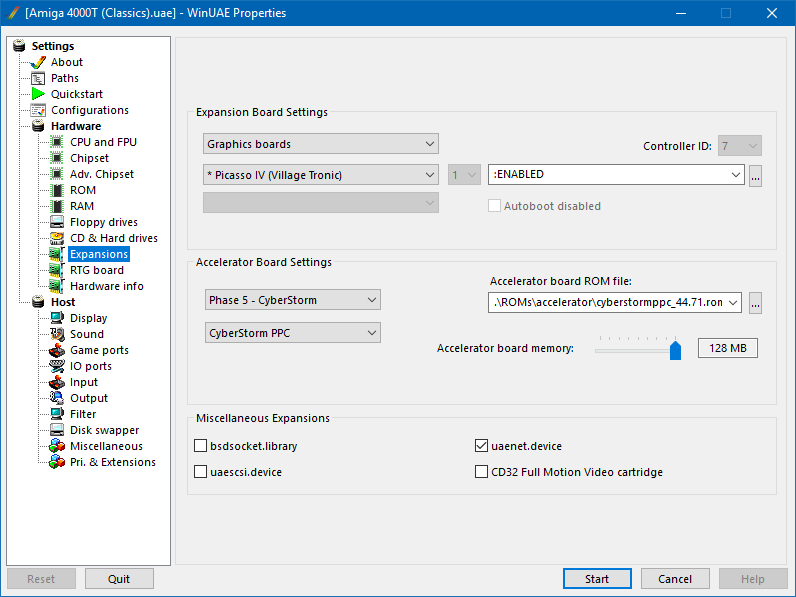Open the Graphics boards category dropdown

[x=320, y=144]
